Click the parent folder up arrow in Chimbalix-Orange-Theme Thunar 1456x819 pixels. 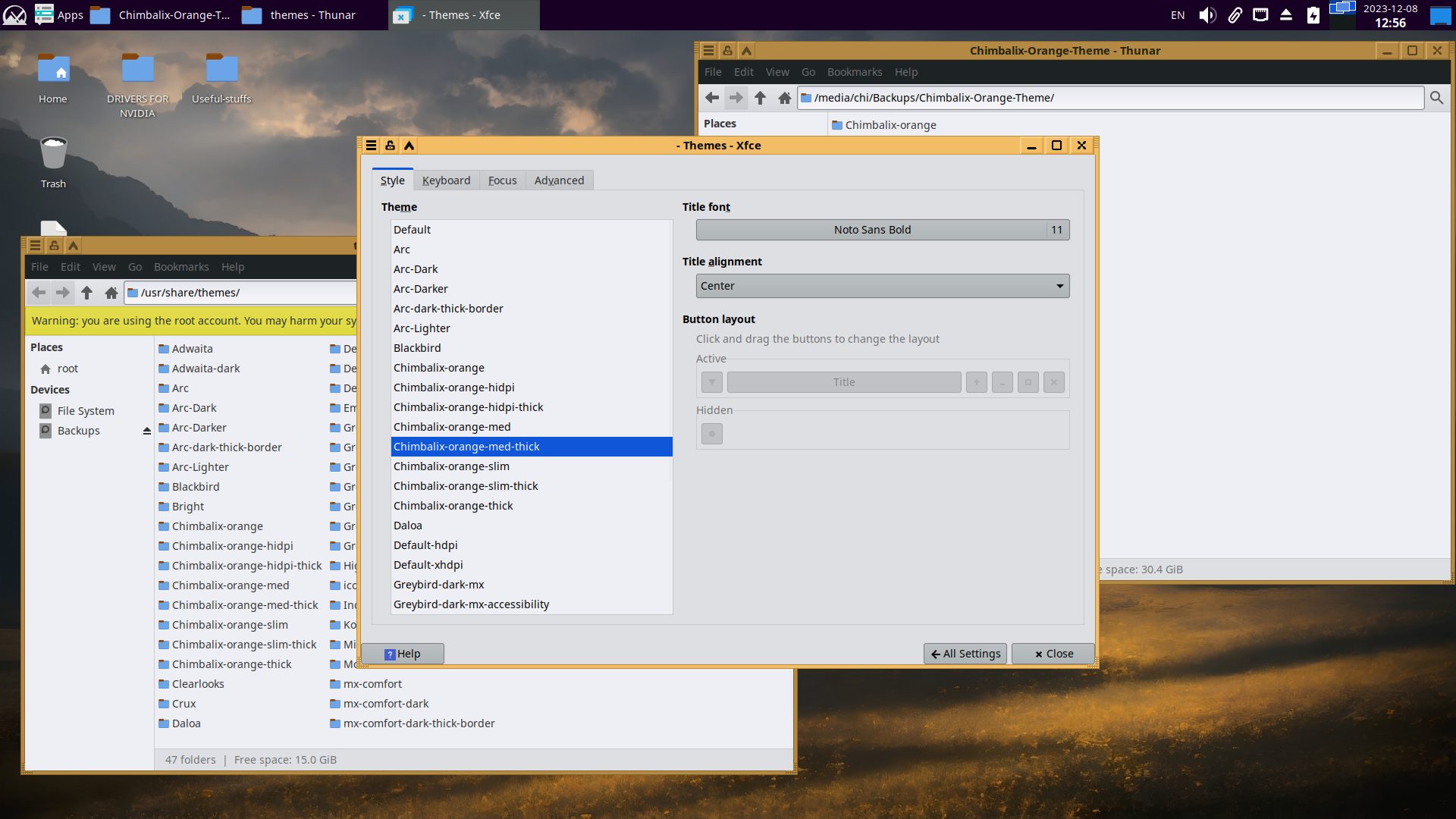point(760,98)
